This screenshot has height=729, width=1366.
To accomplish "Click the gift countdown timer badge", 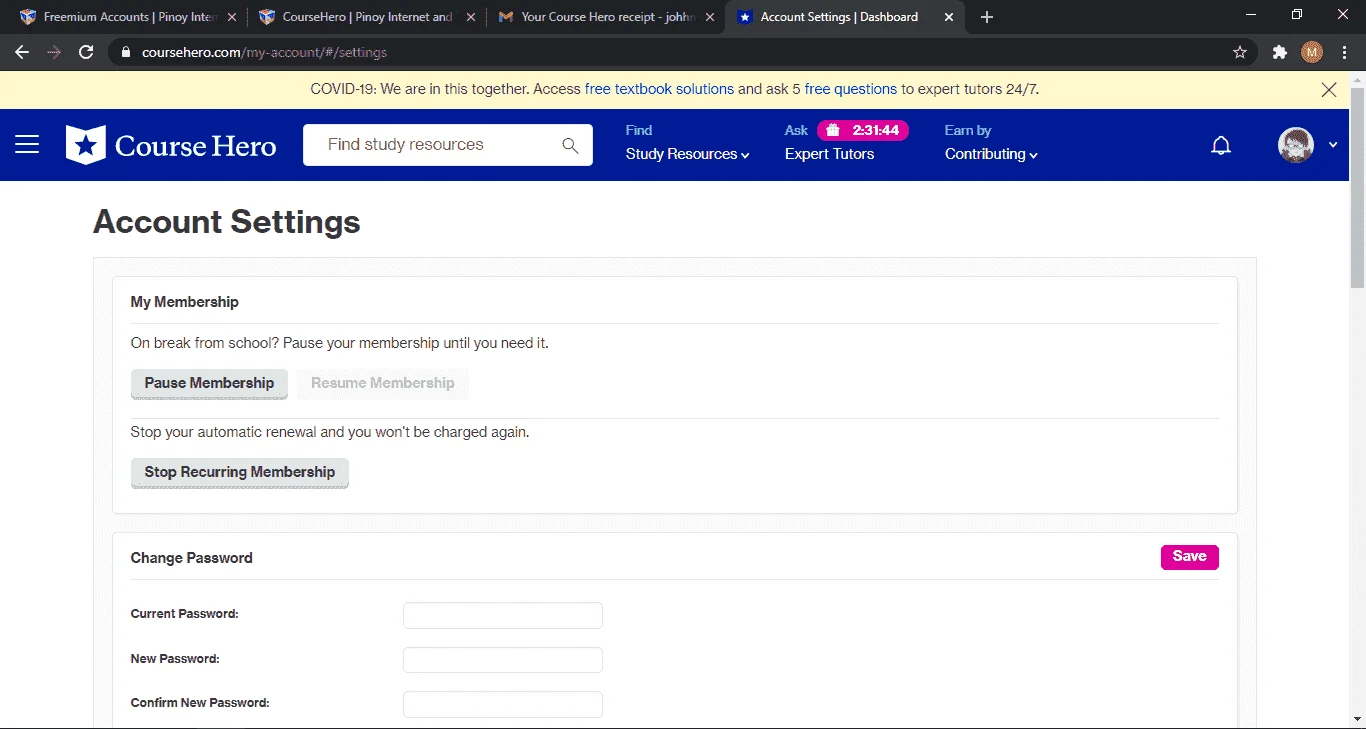I will (863, 130).
